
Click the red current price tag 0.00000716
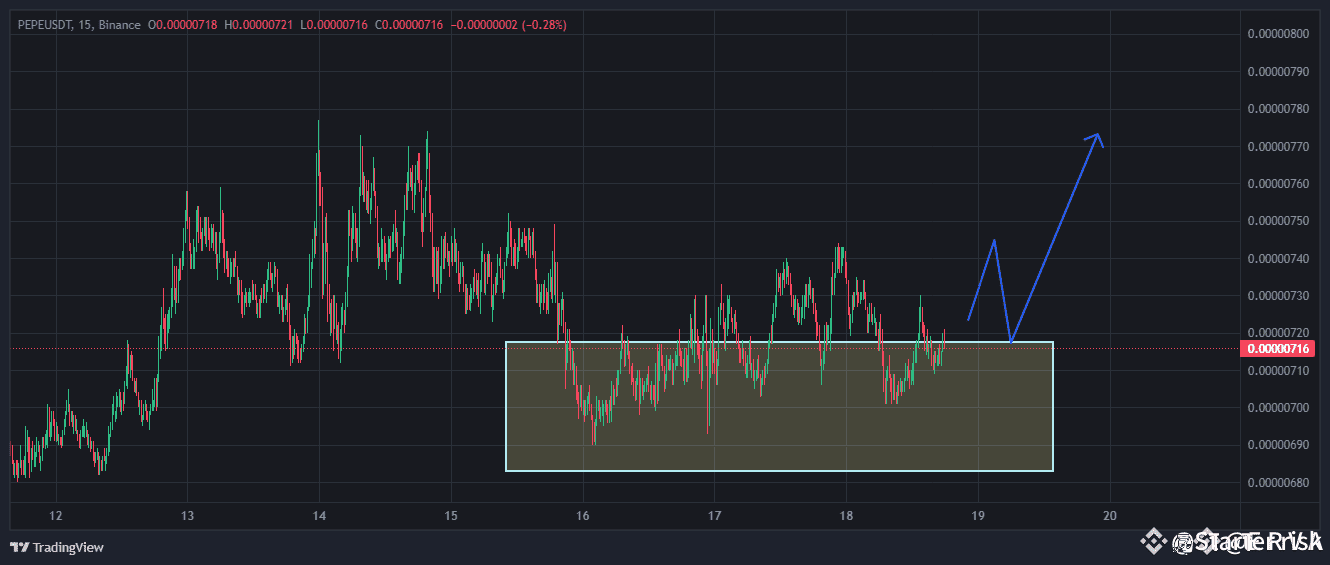(x=1276, y=348)
